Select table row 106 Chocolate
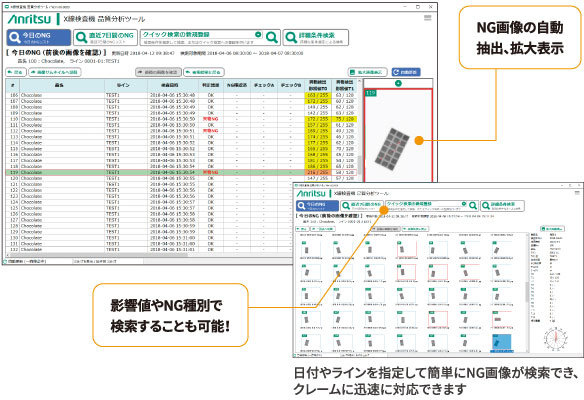The height and width of the screenshot is (400, 584). point(182,95)
